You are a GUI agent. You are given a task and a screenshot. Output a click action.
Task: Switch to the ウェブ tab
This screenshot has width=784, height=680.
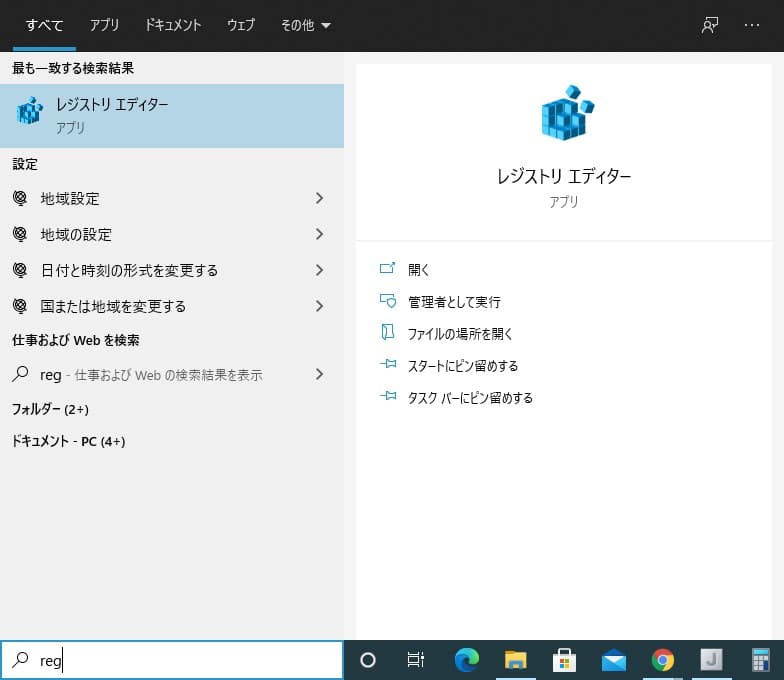240,25
